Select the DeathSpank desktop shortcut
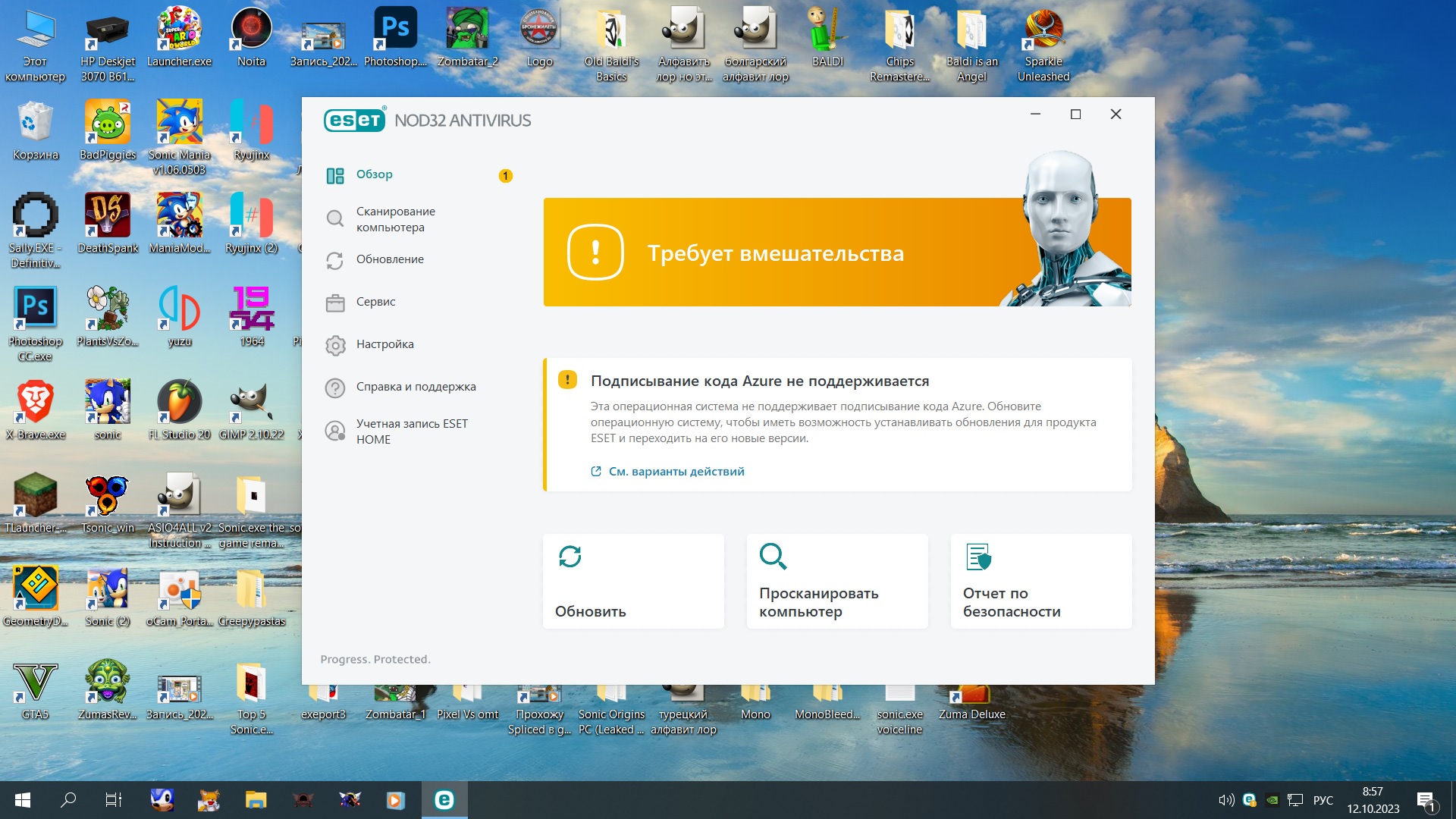 click(x=108, y=224)
